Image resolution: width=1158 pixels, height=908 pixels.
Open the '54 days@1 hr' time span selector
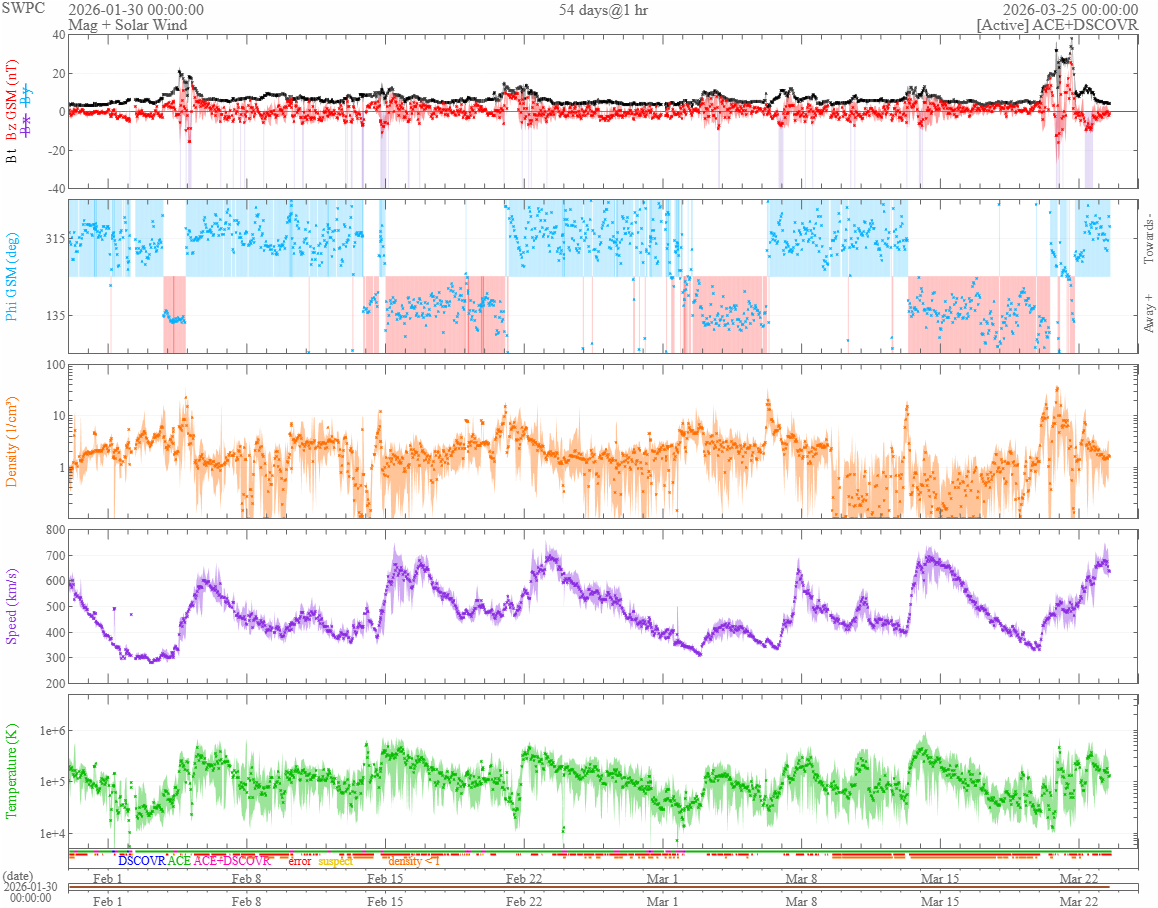coord(603,10)
